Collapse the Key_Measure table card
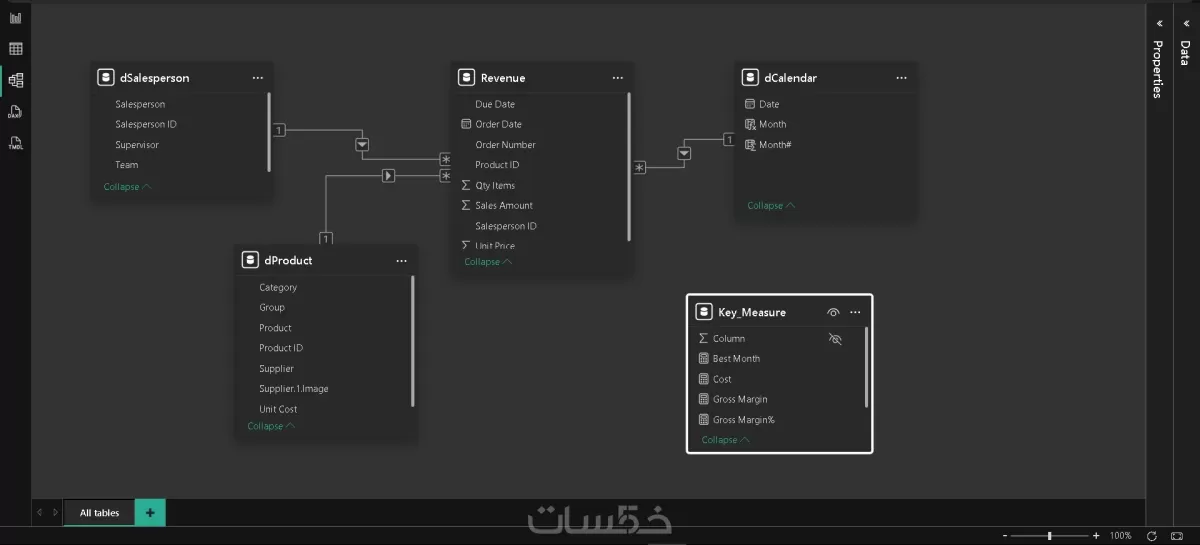The width and height of the screenshot is (1200, 545). click(x=725, y=440)
